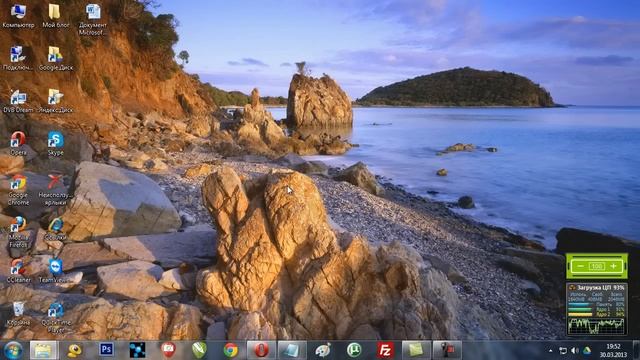Switch to Opera in the taskbar
The height and width of the screenshot is (360, 640).
[261, 350]
